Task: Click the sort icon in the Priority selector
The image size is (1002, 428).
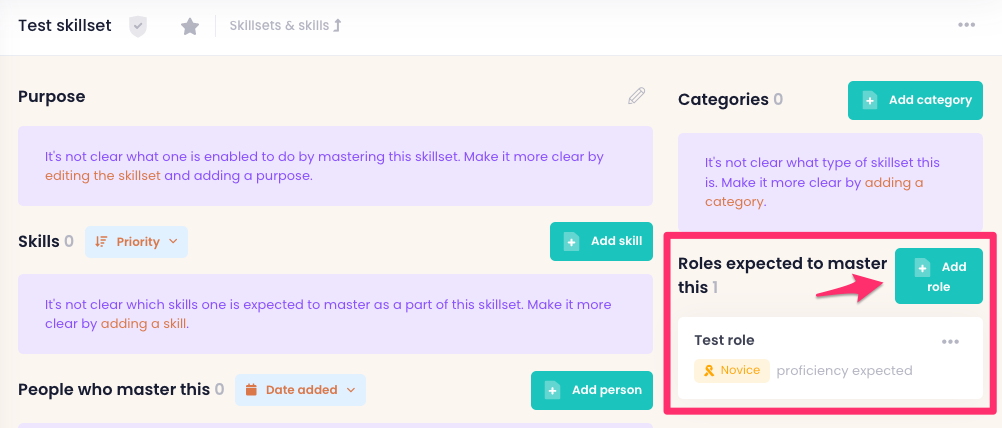Action: 101,241
